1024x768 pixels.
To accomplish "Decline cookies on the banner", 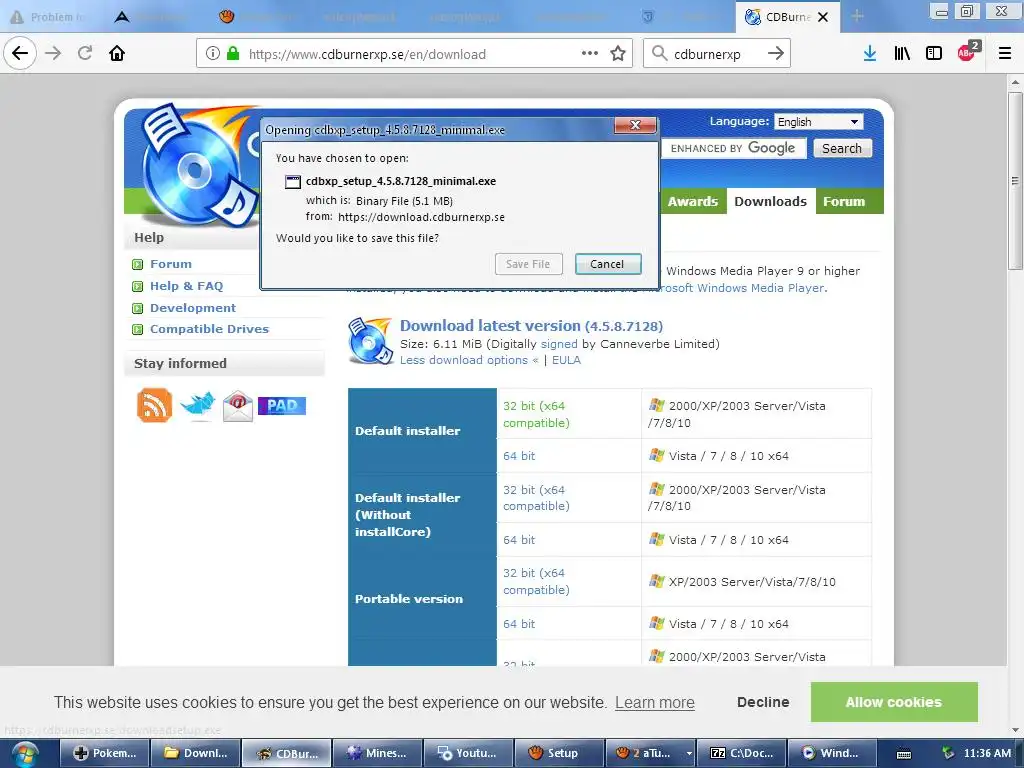I will [763, 702].
